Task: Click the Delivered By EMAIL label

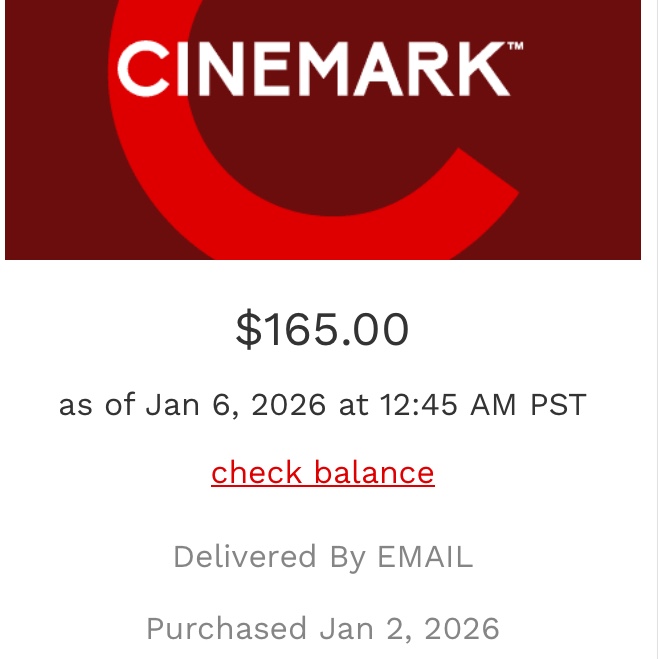Action: (x=322, y=557)
